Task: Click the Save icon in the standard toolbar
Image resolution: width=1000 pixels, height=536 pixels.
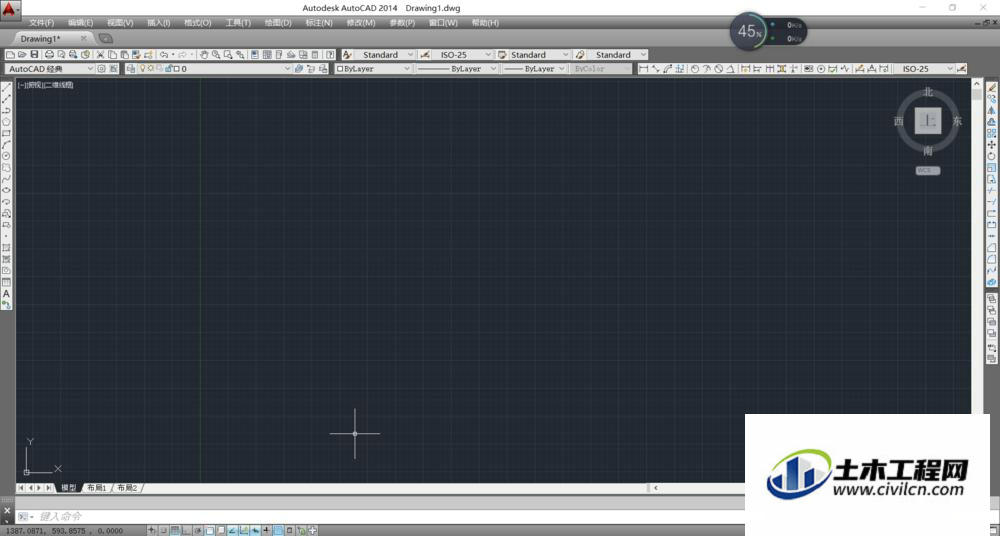Action: click(x=34, y=55)
